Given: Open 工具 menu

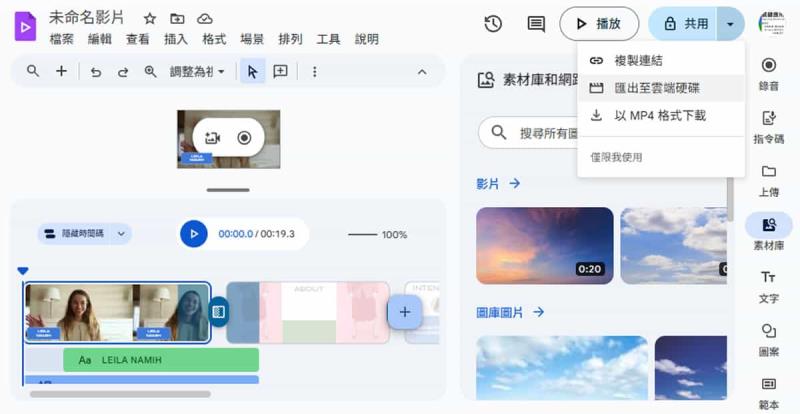Looking at the screenshot, I should pyautogui.click(x=328, y=39).
